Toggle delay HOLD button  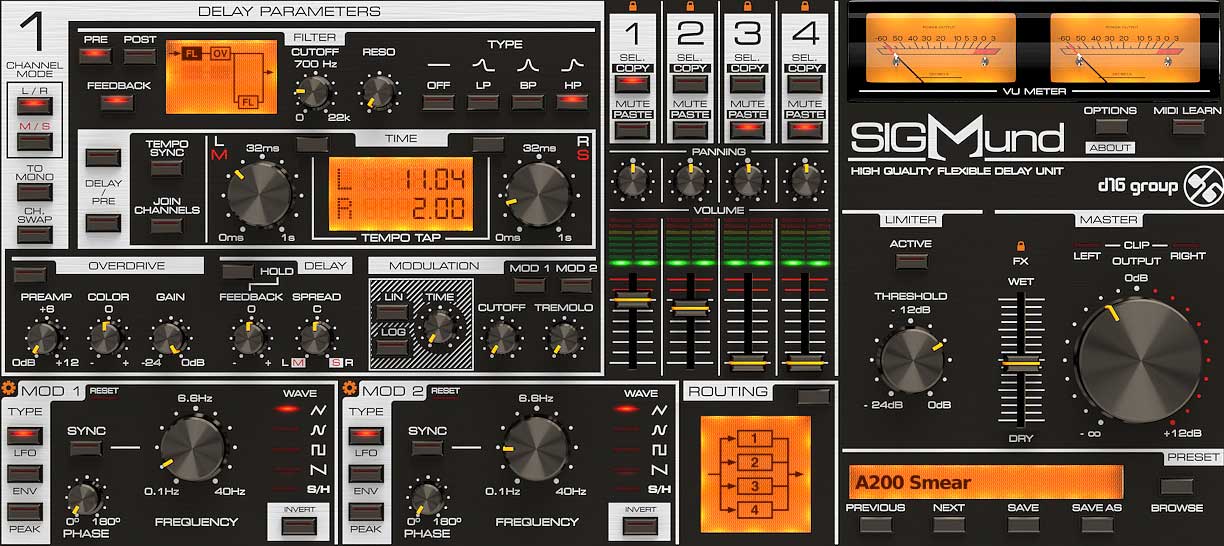[238, 270]
